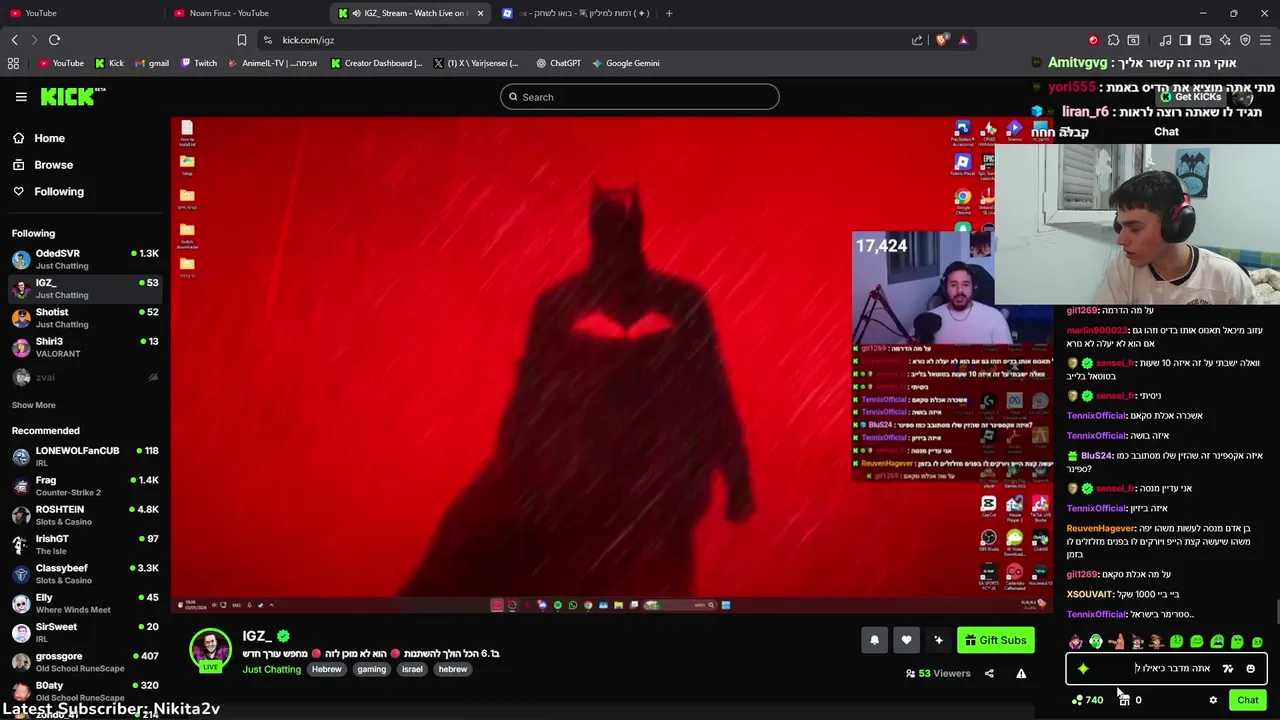Click the KICK beta logo
Image resolution: width=1280 pixels, height=720 pixels.
point(73,96)
